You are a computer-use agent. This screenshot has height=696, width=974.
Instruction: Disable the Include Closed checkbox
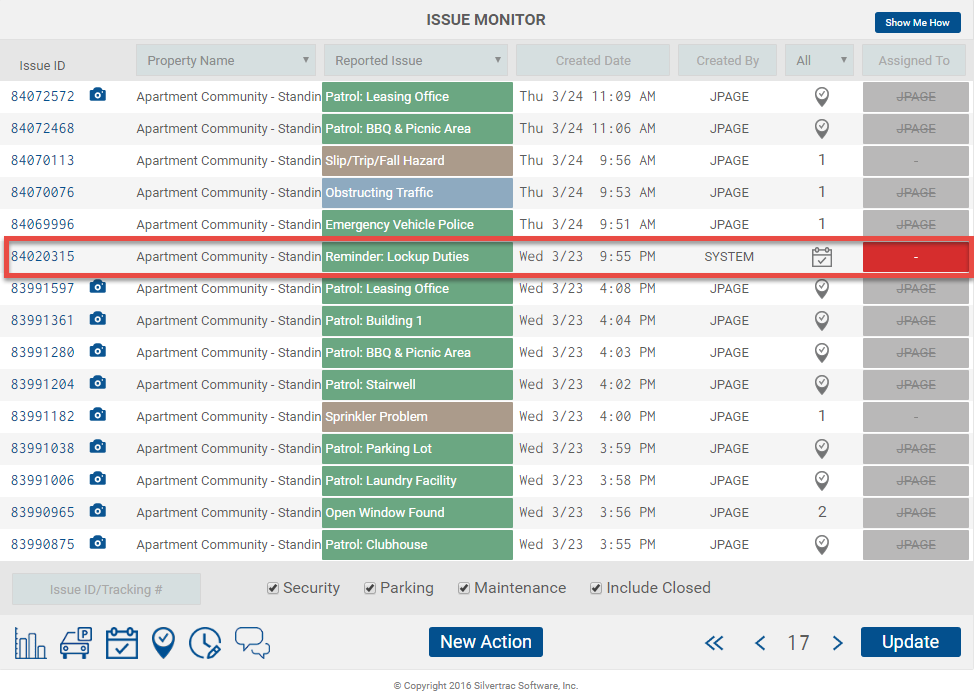click(x=596, y=588)
